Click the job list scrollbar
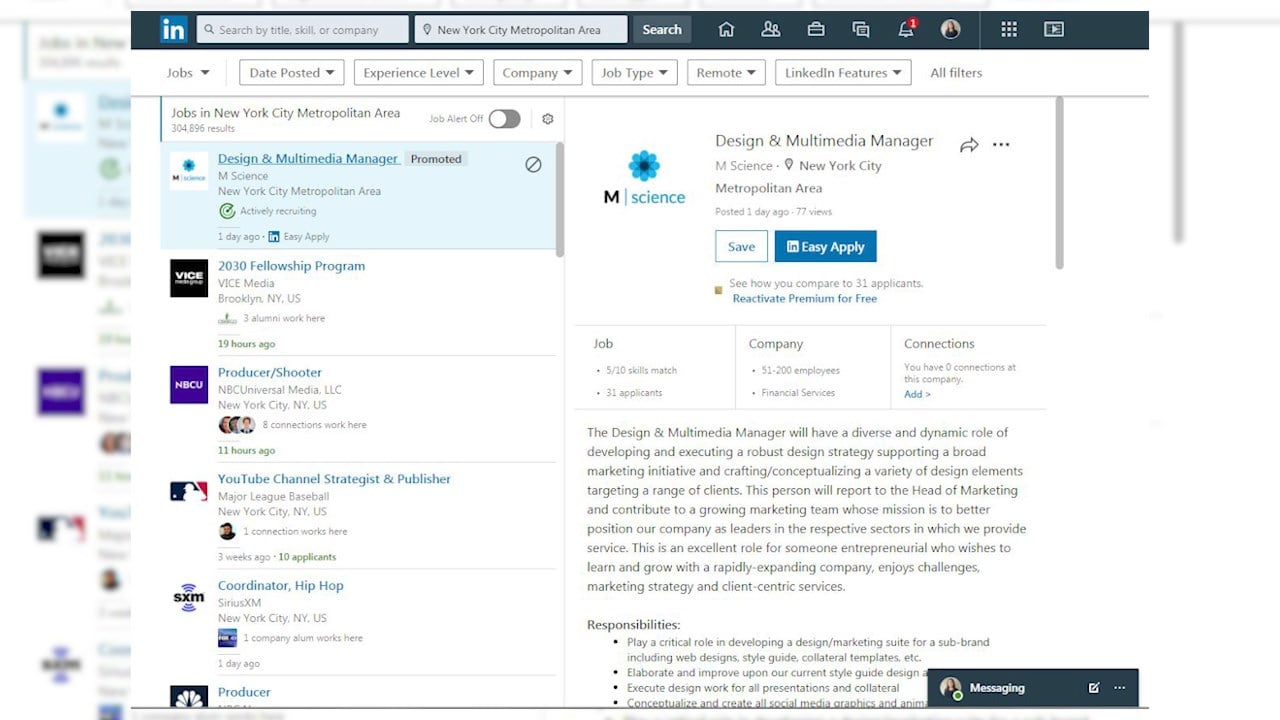Image resolution: width=1280 pixels, height=720 pixels. pos(560,200)
